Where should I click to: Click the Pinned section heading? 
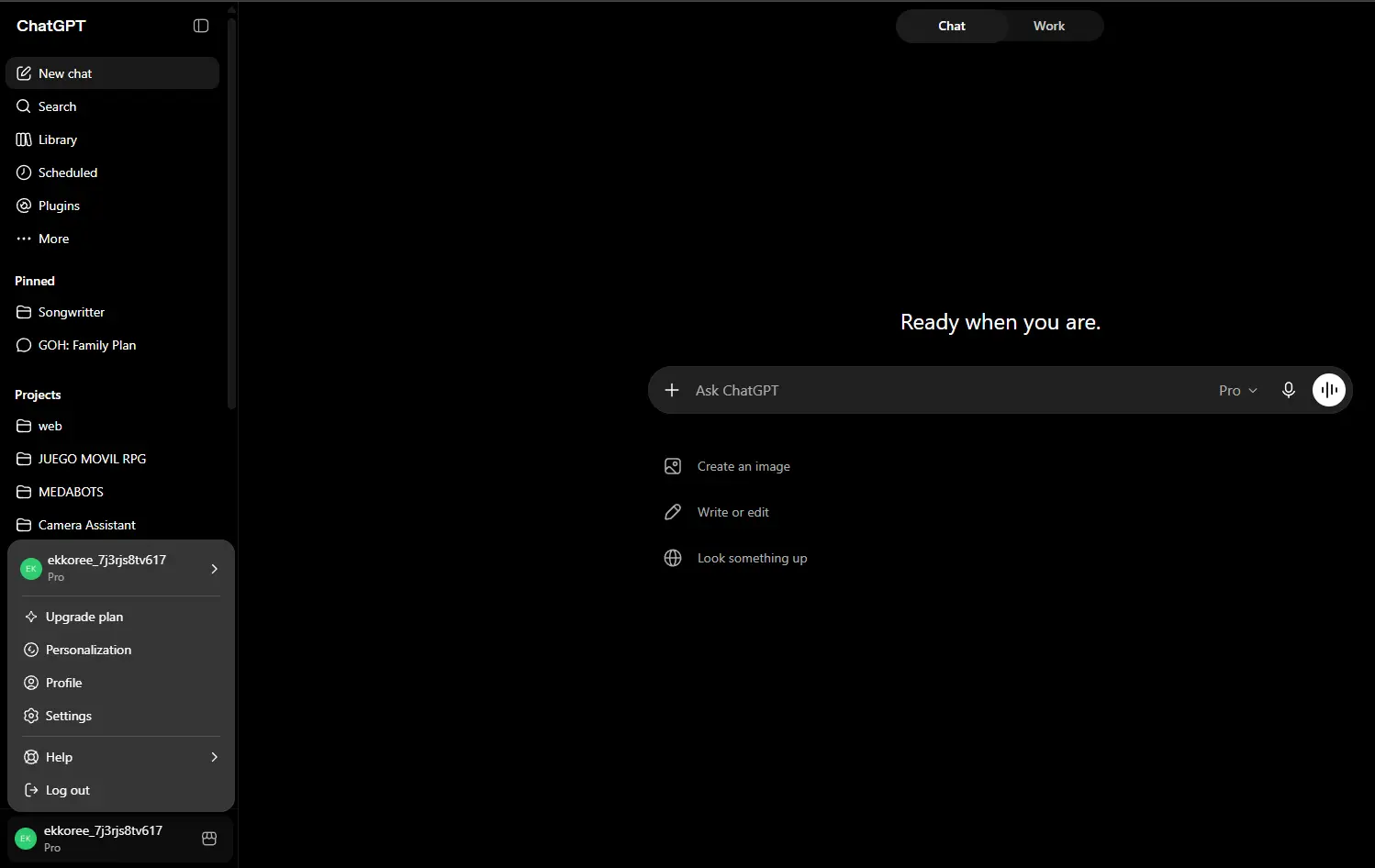(x=35, y=281)
